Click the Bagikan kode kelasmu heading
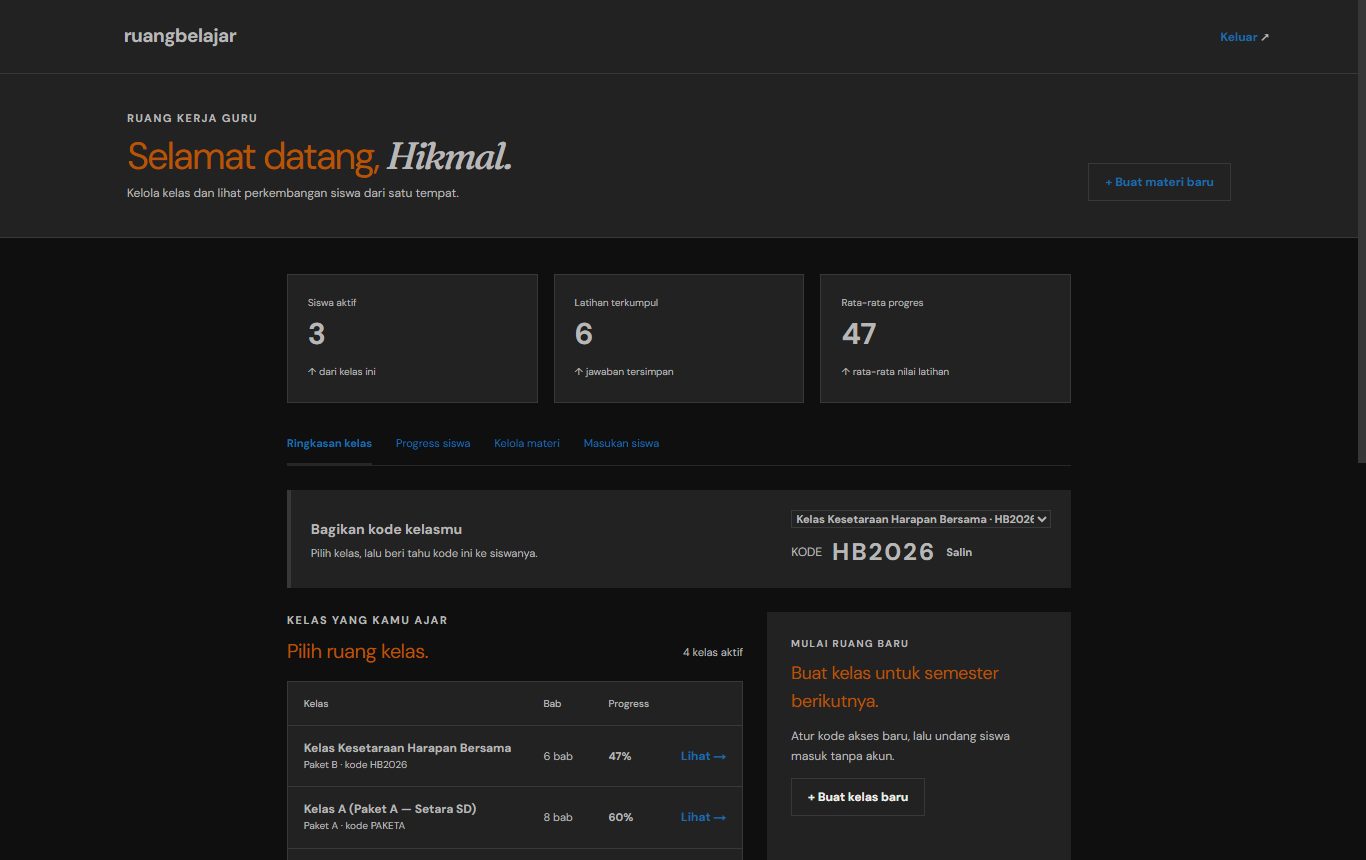1366x860 pixels. pyautogui.click(x=386, y=529)
